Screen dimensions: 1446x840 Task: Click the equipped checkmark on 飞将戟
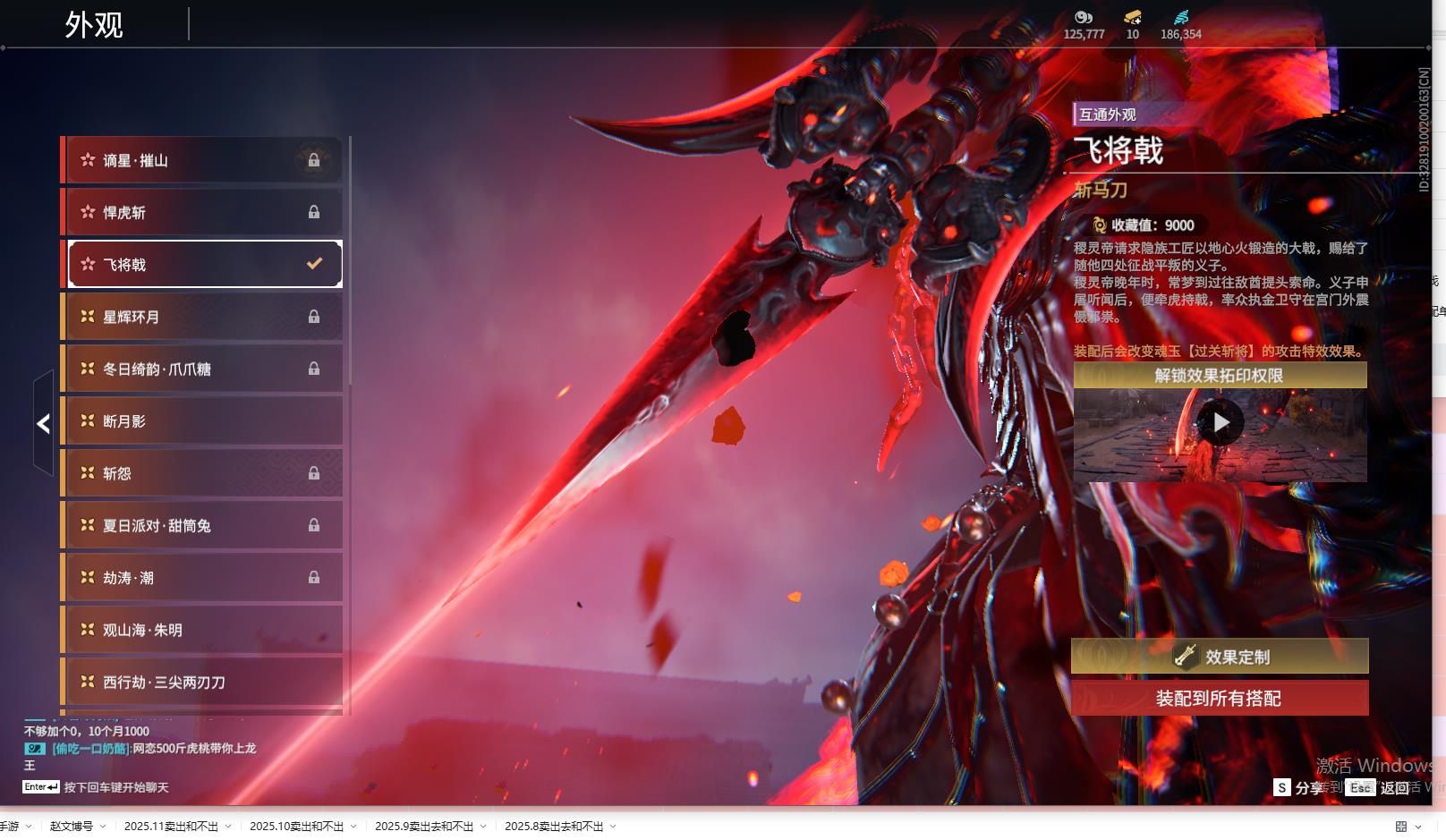314,264
